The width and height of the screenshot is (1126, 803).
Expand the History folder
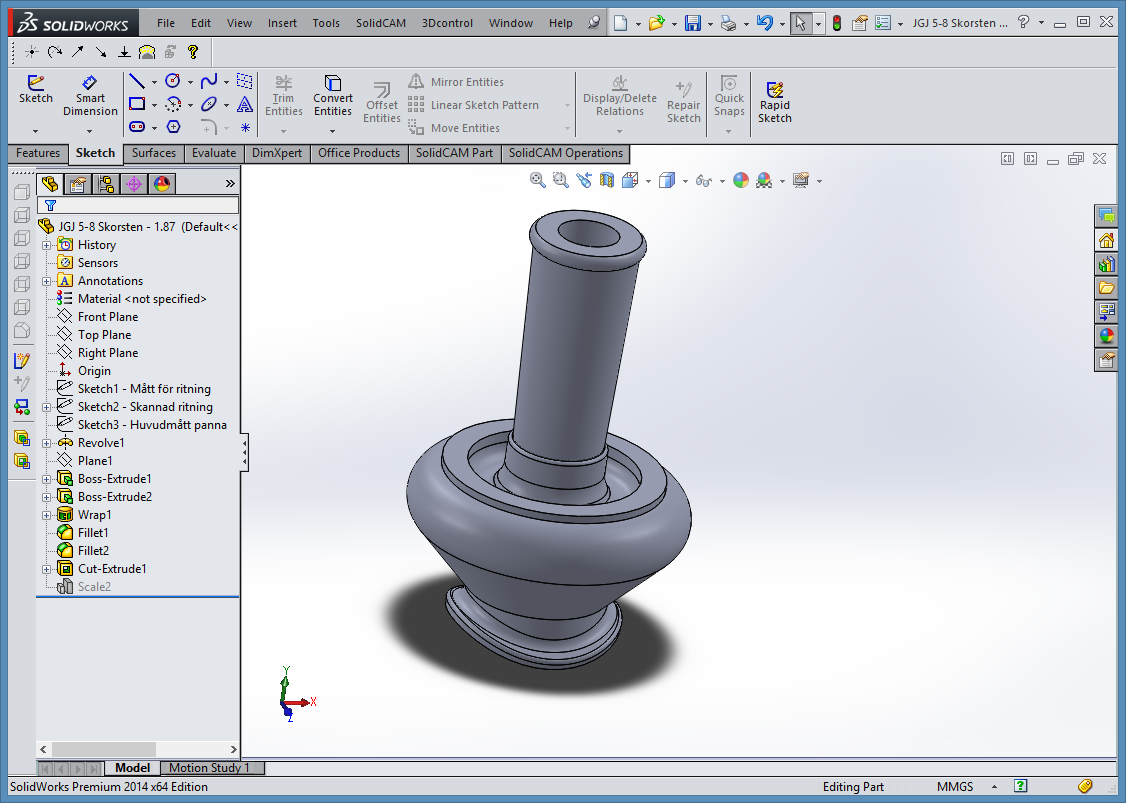[x=47, y=245]
